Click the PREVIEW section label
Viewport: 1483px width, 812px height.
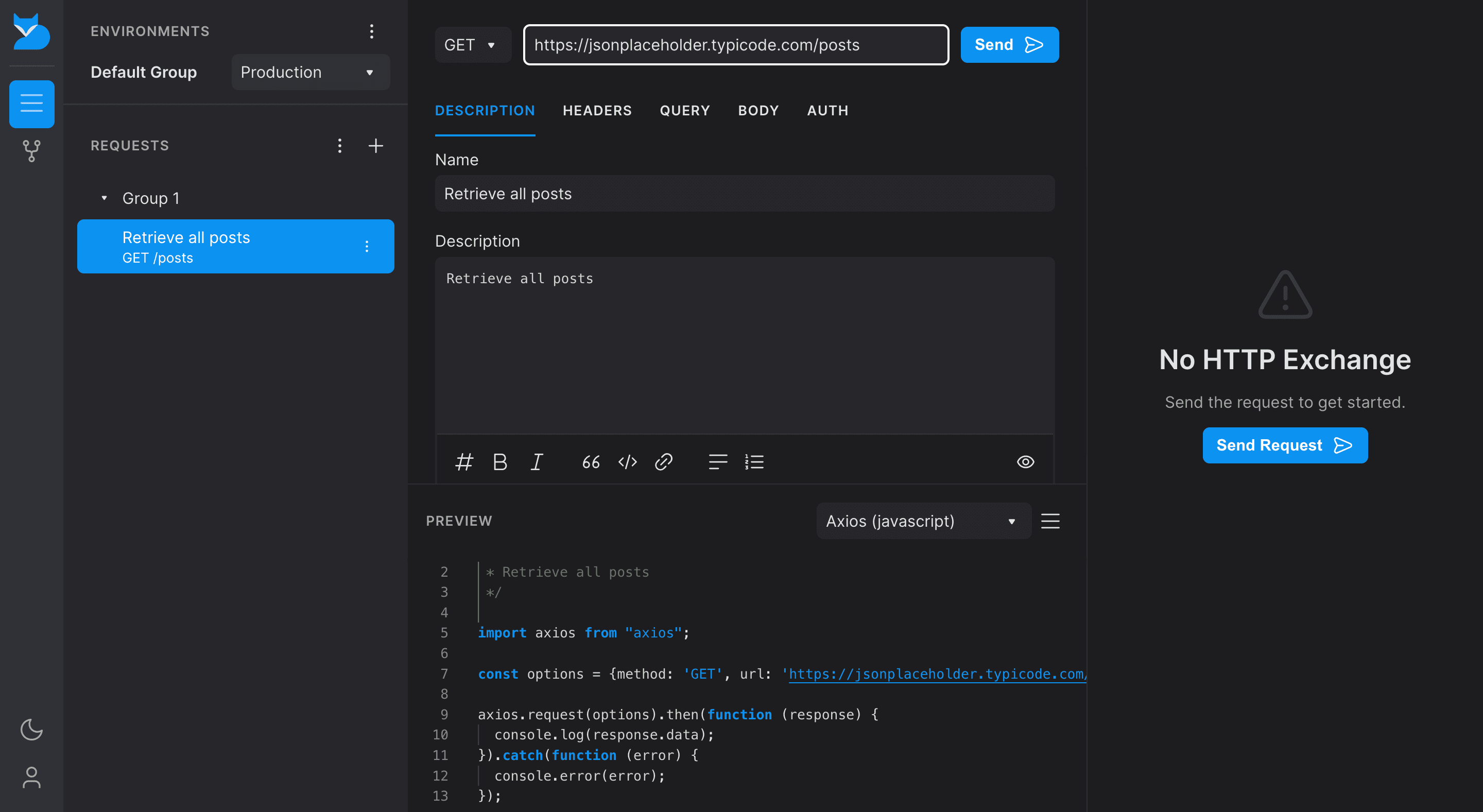click(459, 521)
